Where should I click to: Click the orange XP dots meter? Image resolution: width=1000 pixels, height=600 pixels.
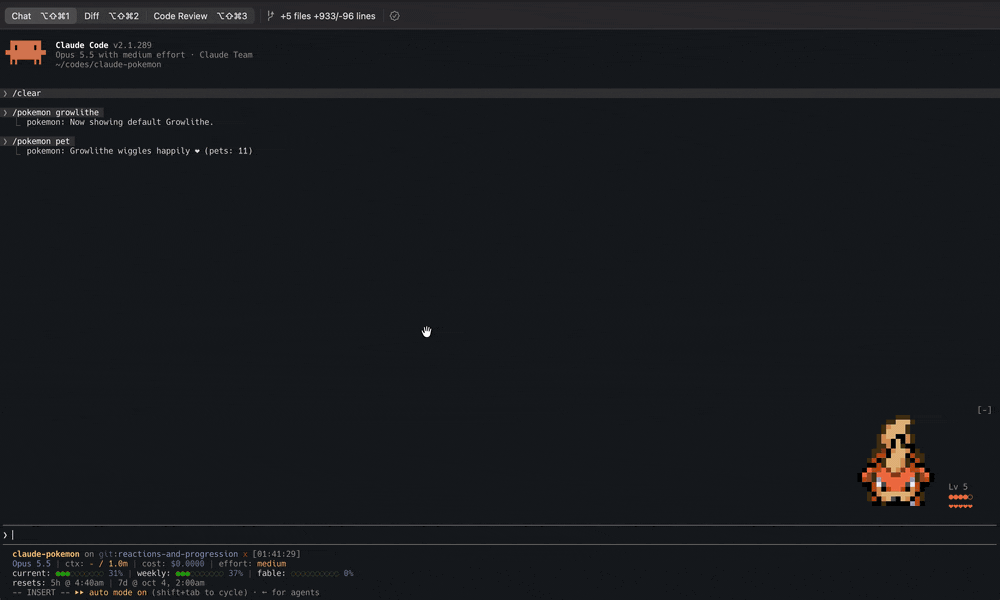click(x=960, y=497)
